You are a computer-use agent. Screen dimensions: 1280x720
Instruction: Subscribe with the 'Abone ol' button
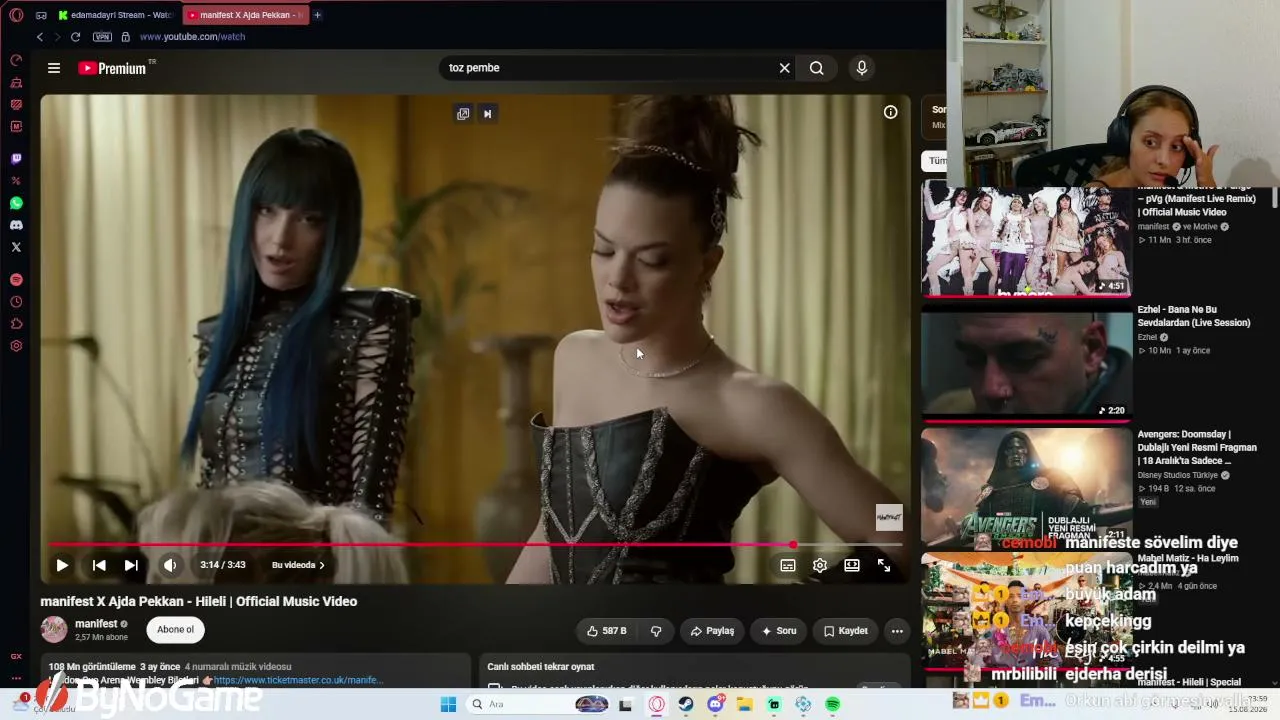click(x=175, y=630)
